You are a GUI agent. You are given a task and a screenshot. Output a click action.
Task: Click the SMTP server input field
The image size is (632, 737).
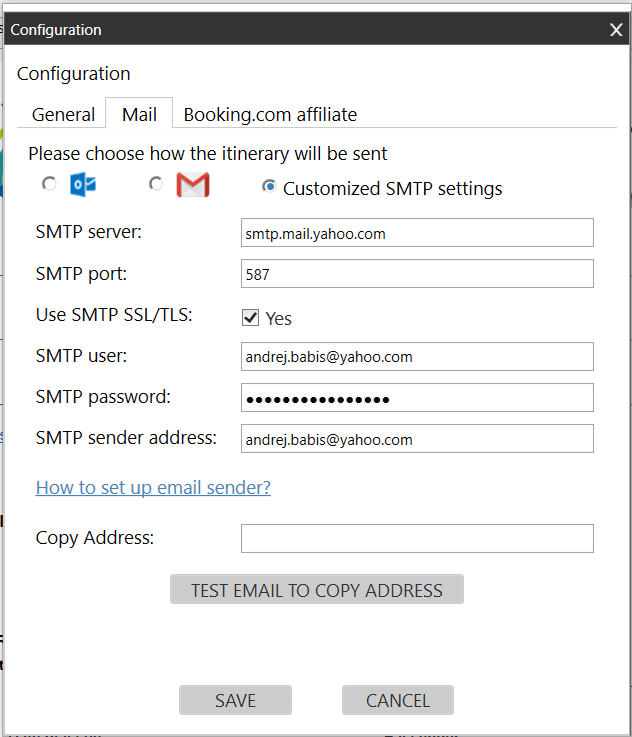coord(417,233)
